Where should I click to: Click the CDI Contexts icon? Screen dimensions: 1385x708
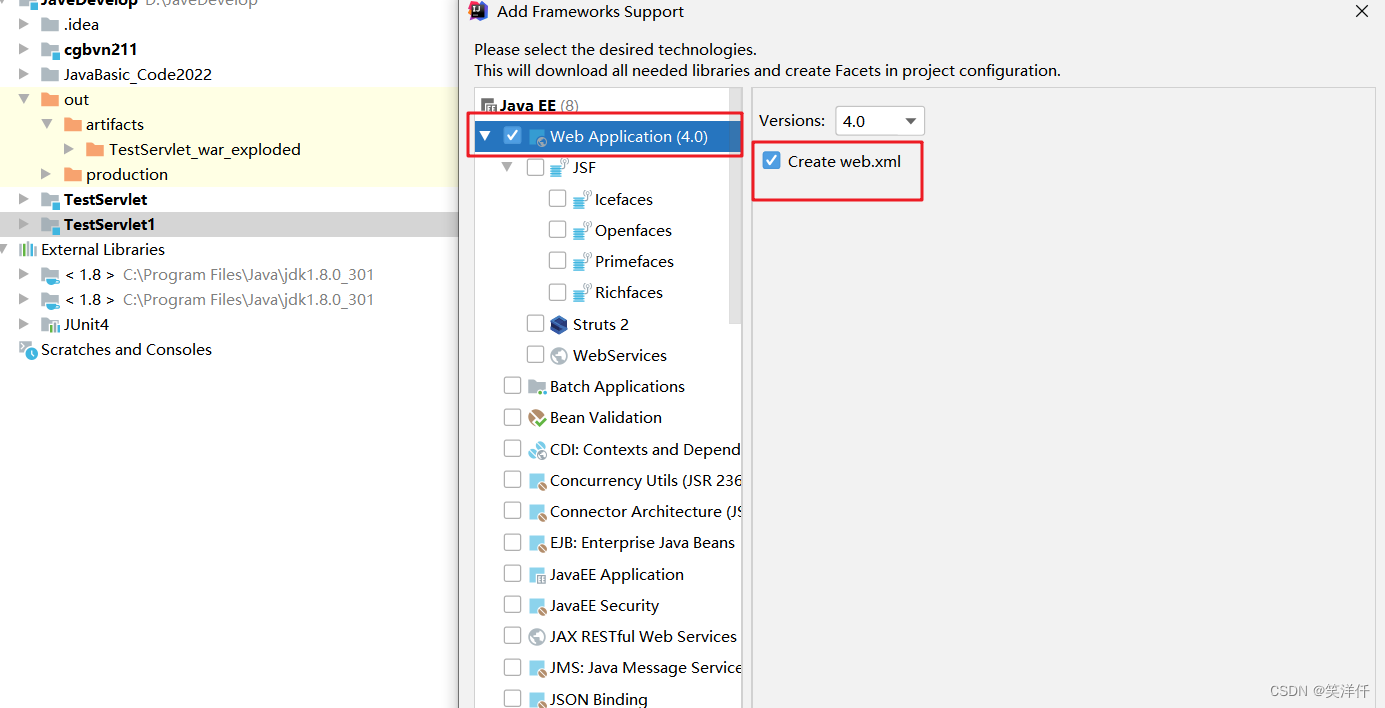538,449
